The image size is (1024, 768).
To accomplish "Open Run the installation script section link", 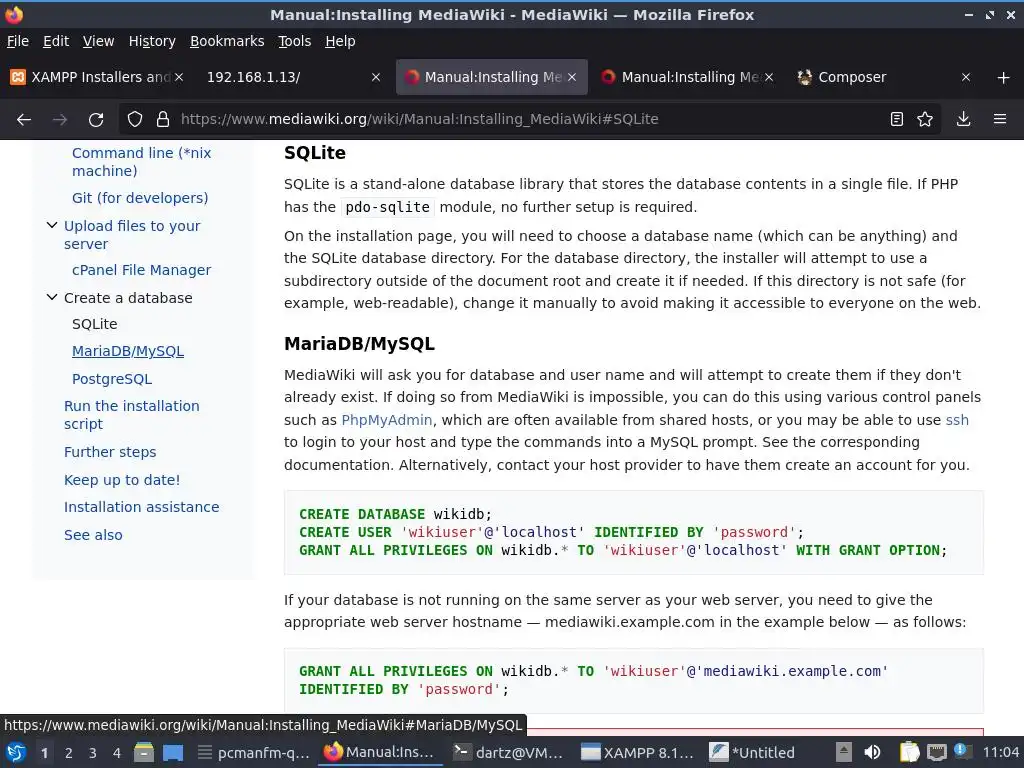I will pyautogui.click(x=132, y=415).
